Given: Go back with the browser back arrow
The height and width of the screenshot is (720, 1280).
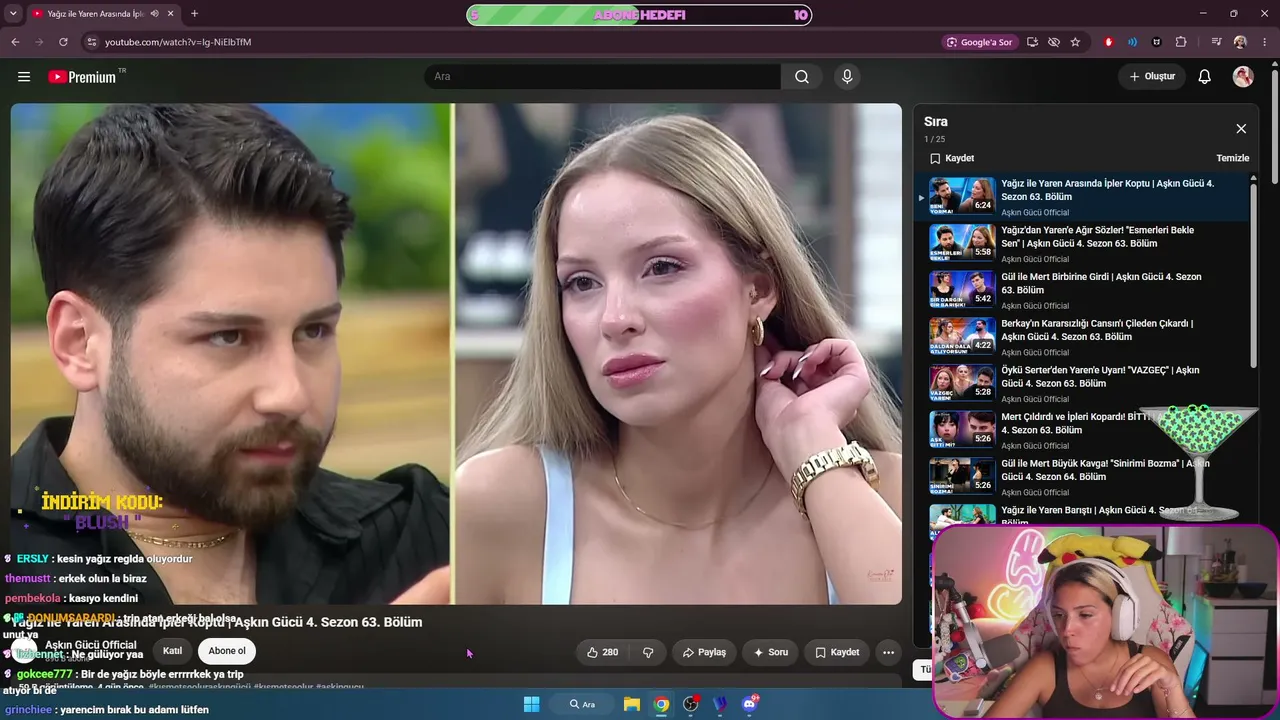Looking at the screenshot, I should coord(15,42).
